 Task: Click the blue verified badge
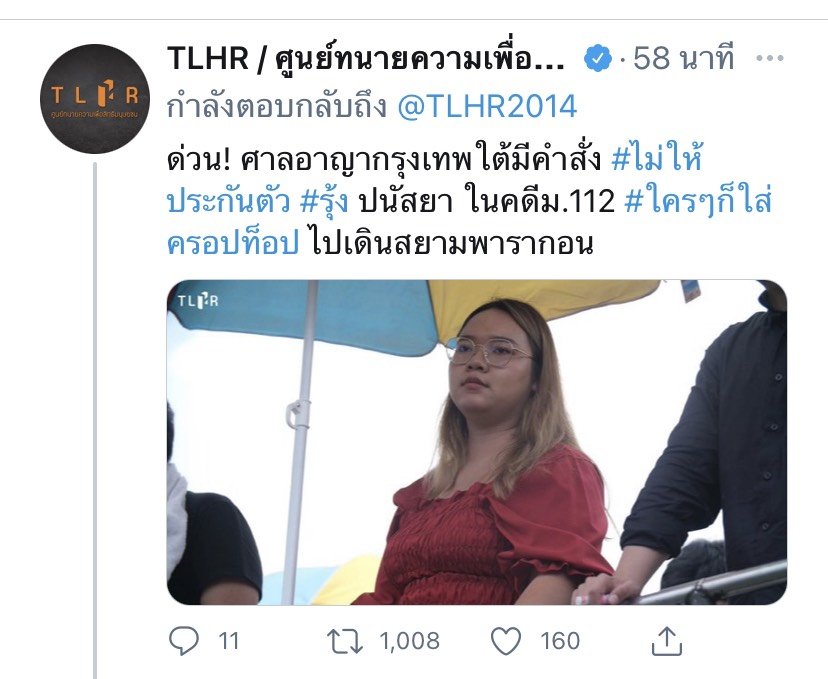point(597,58)
